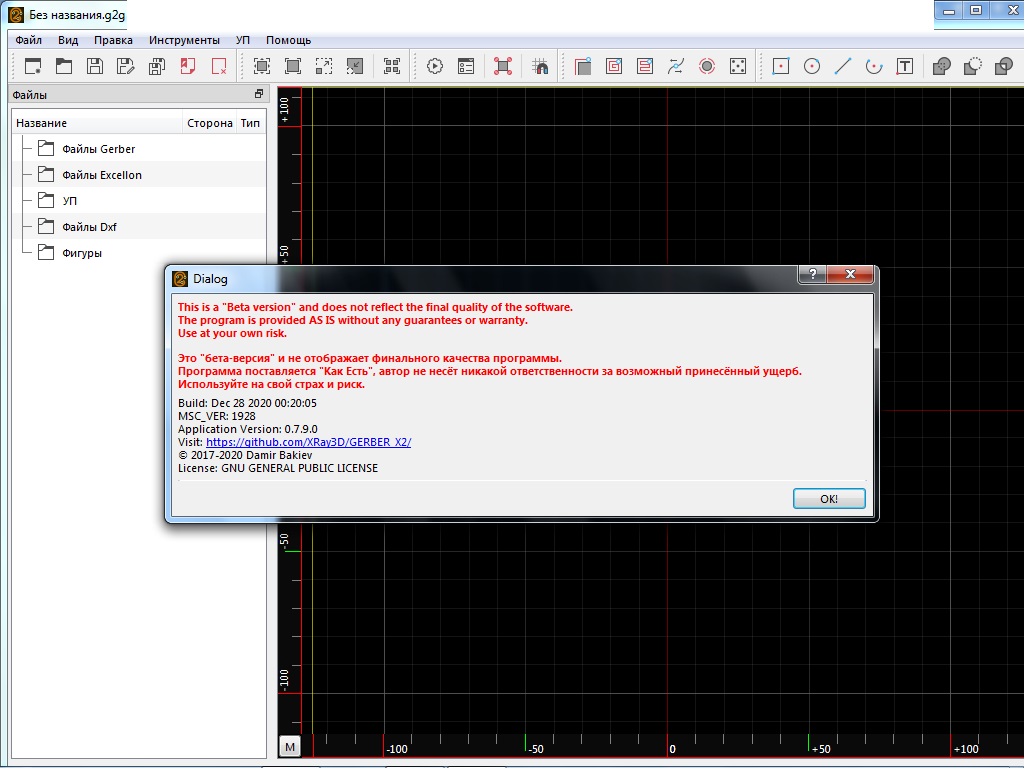
Task: Export to PDF with the red page icon
Action: pos(188,66)
